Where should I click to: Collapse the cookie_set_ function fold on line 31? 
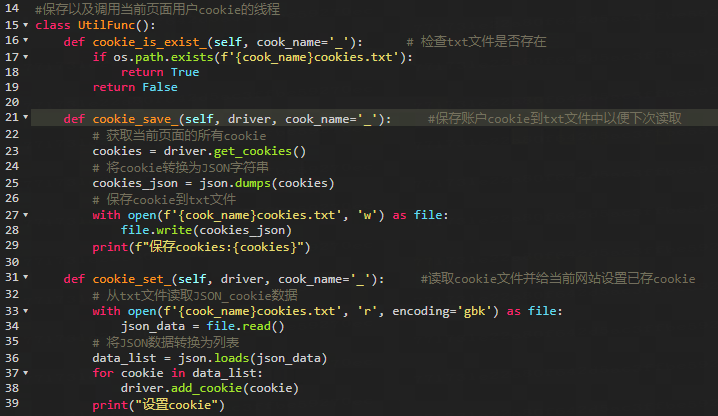click(x=26, y=277)
